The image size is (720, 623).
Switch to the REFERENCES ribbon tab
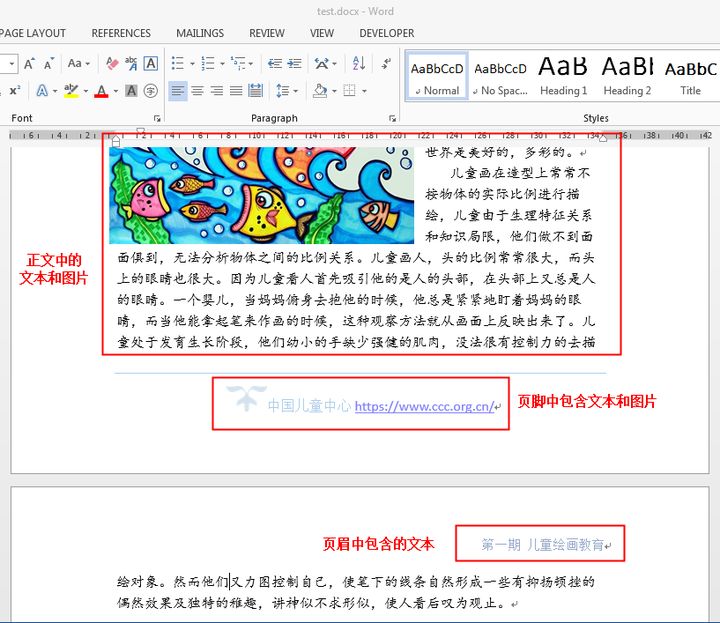(x=121, y=33)
